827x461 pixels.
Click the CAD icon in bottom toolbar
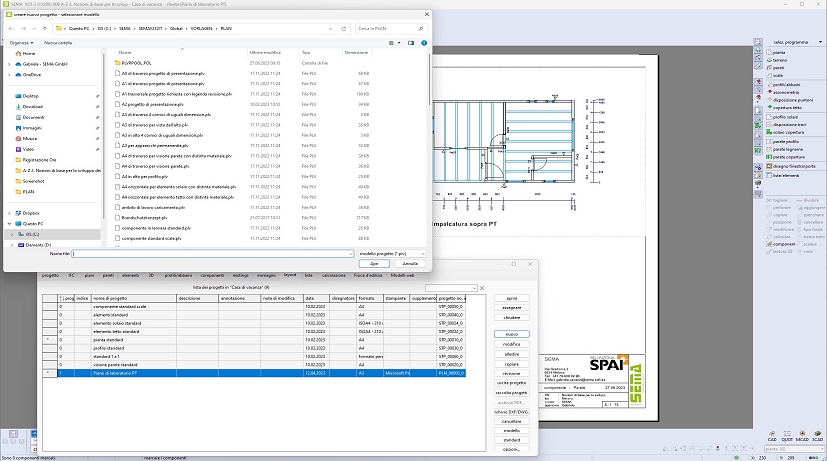pos(772,433)
